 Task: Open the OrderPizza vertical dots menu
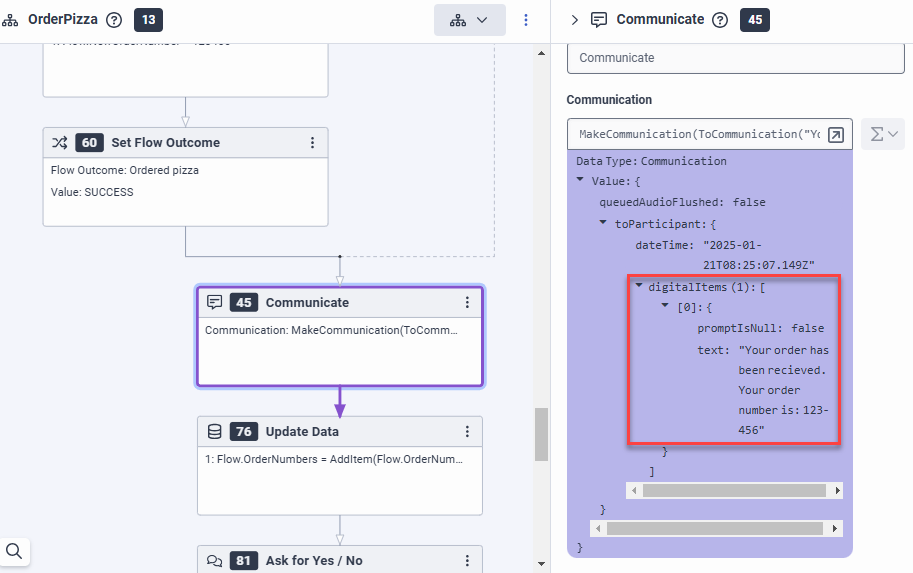(x=527, y=20)
